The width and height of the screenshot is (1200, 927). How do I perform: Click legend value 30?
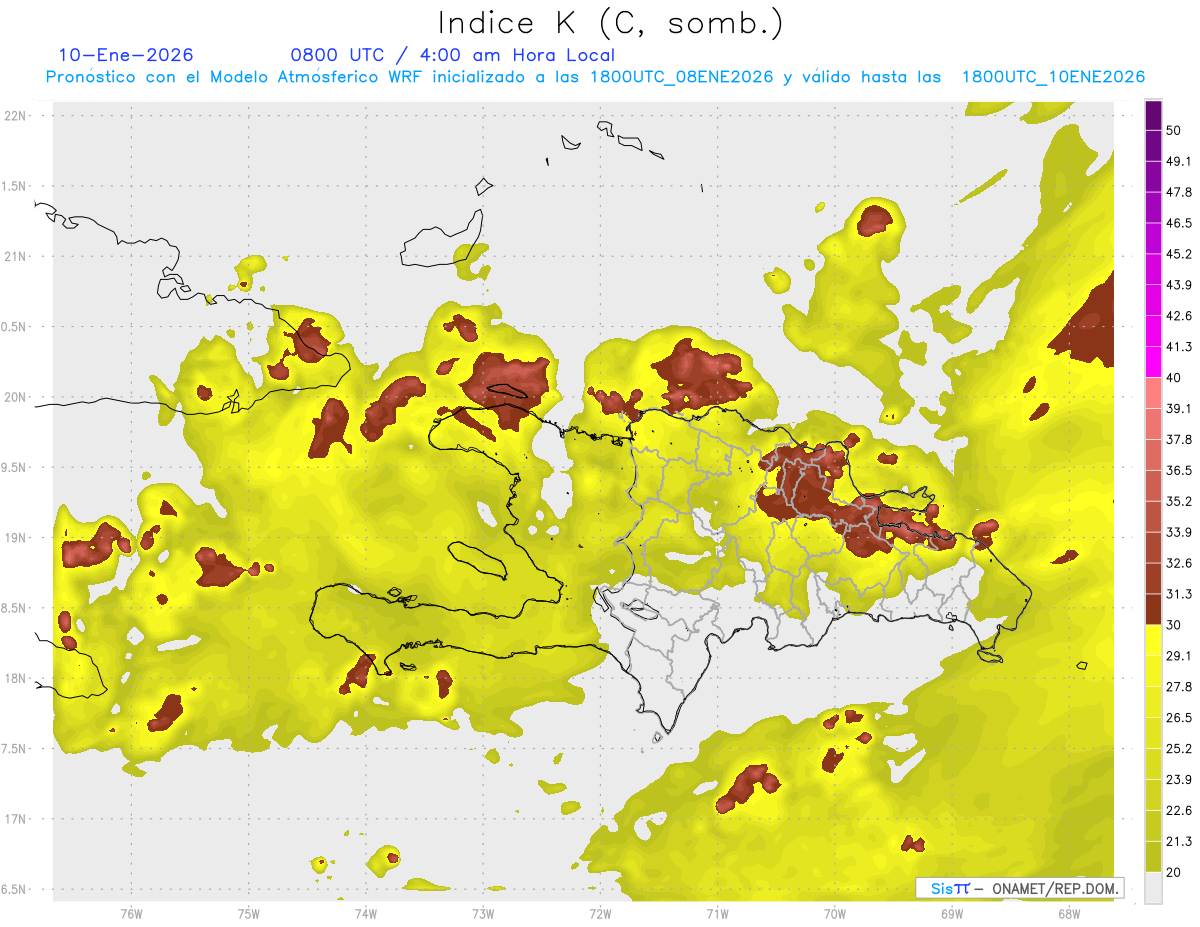coord(1174,625)
